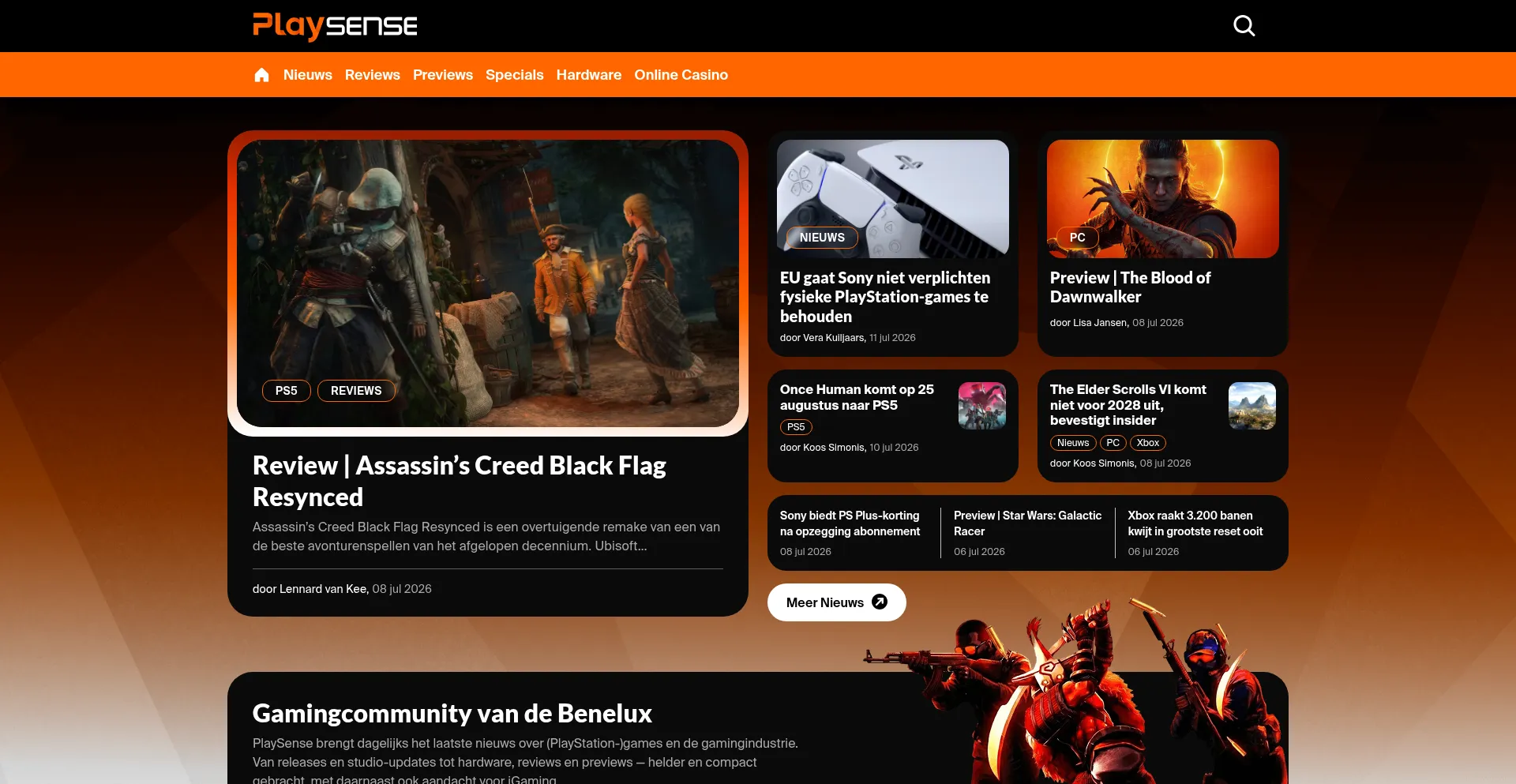Image resolution: width=1516 pixels, height=784 pixels.
Task: Click the Once Human small thumbnail
Action: point(982,406)
